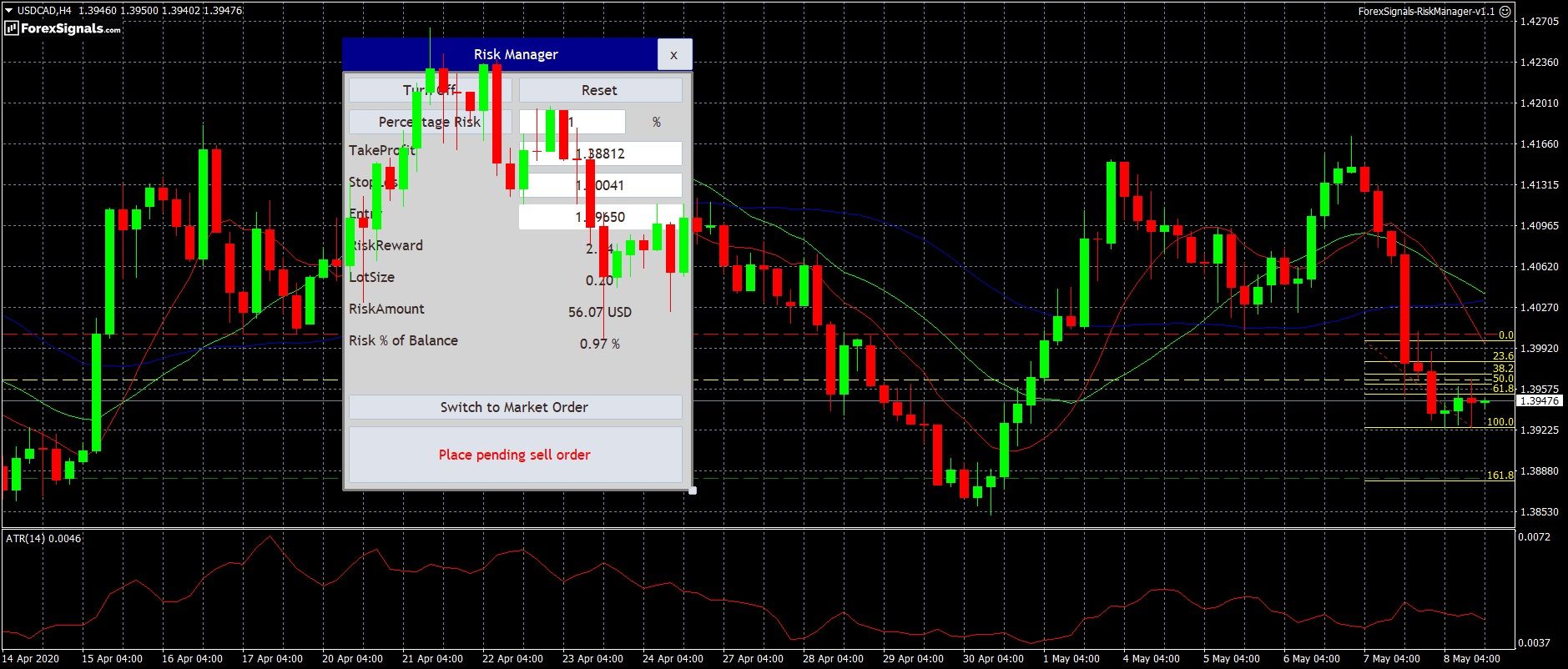This screenshot has height=669, width=1568.
Task: Click the ForexSignals.com logo
Action: point(63,28)
